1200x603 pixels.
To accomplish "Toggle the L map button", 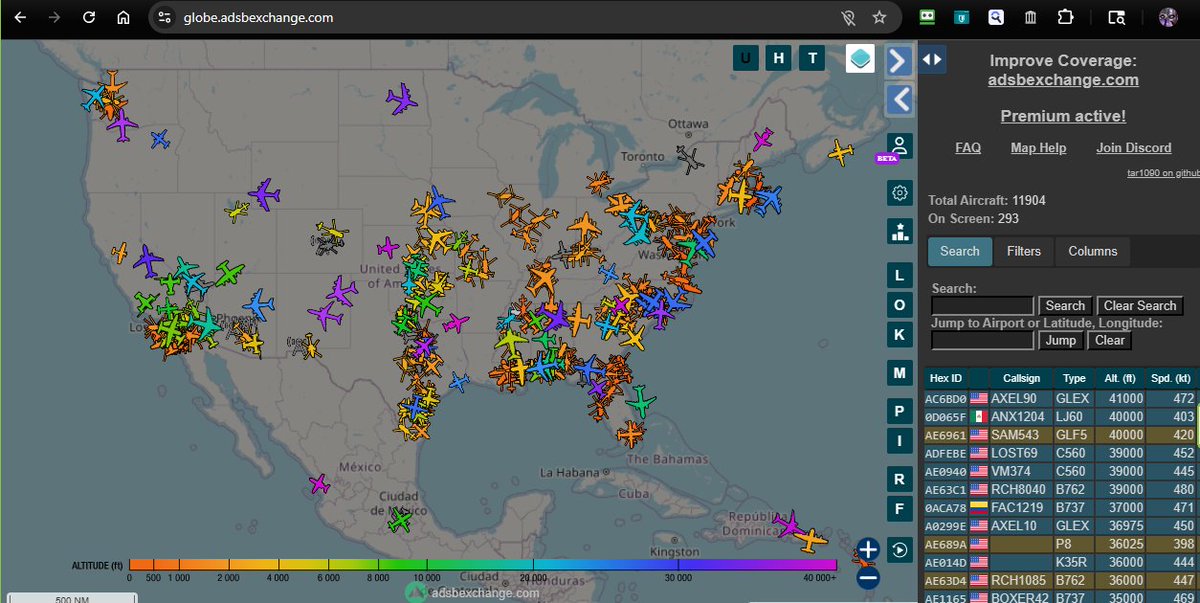I will [x=899, y=275].
